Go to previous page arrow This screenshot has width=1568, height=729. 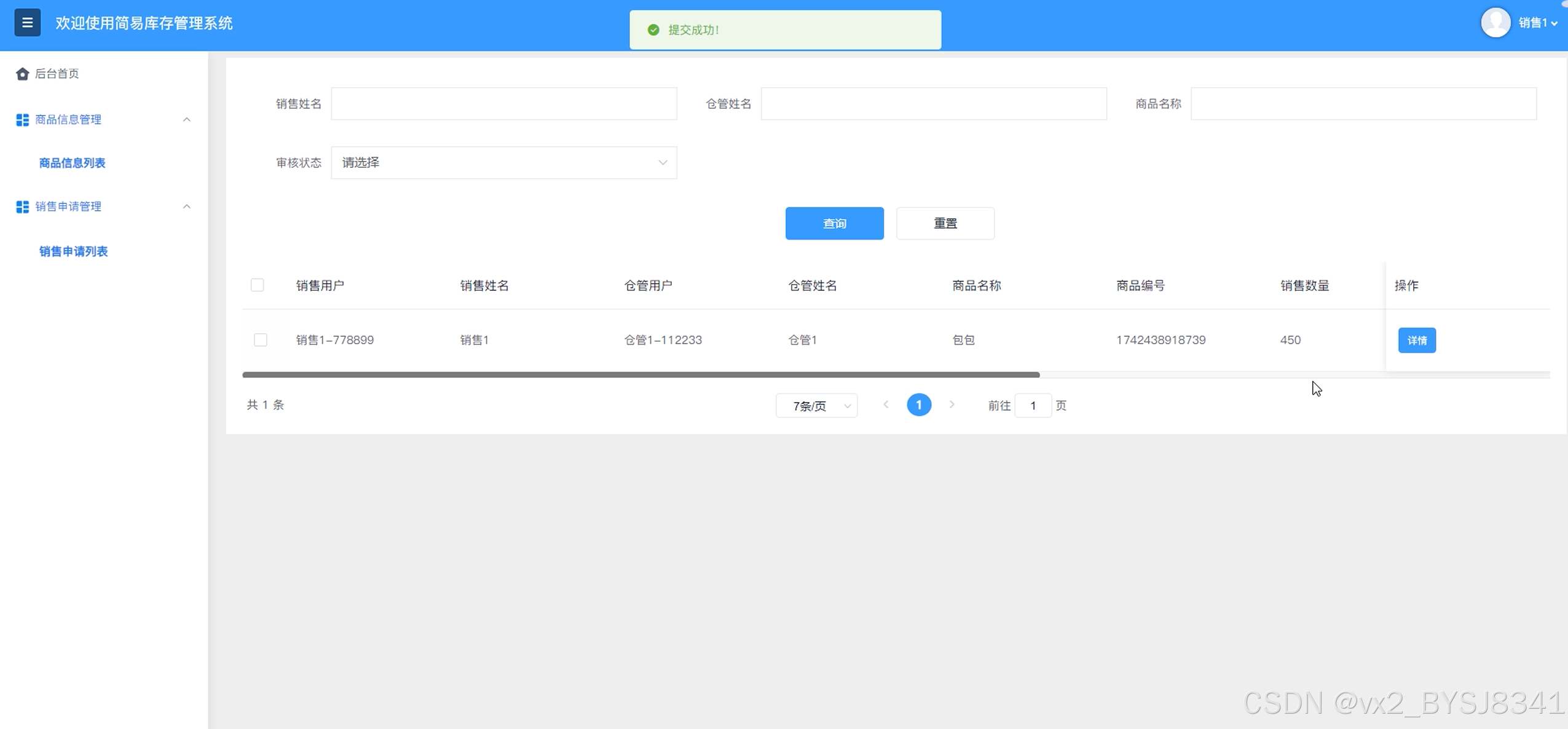[886, 404]
